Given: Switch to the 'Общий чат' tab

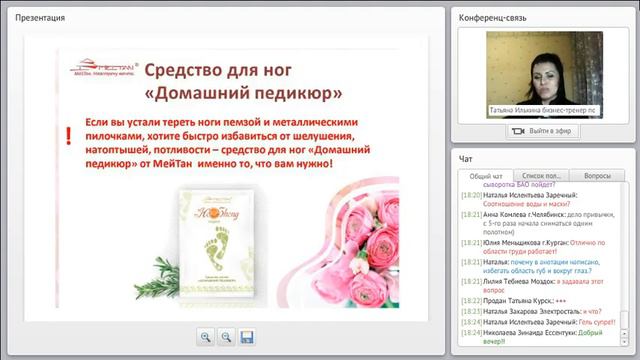Looking at the screenshot, I should pyautogui.click(x=486, y=176).
